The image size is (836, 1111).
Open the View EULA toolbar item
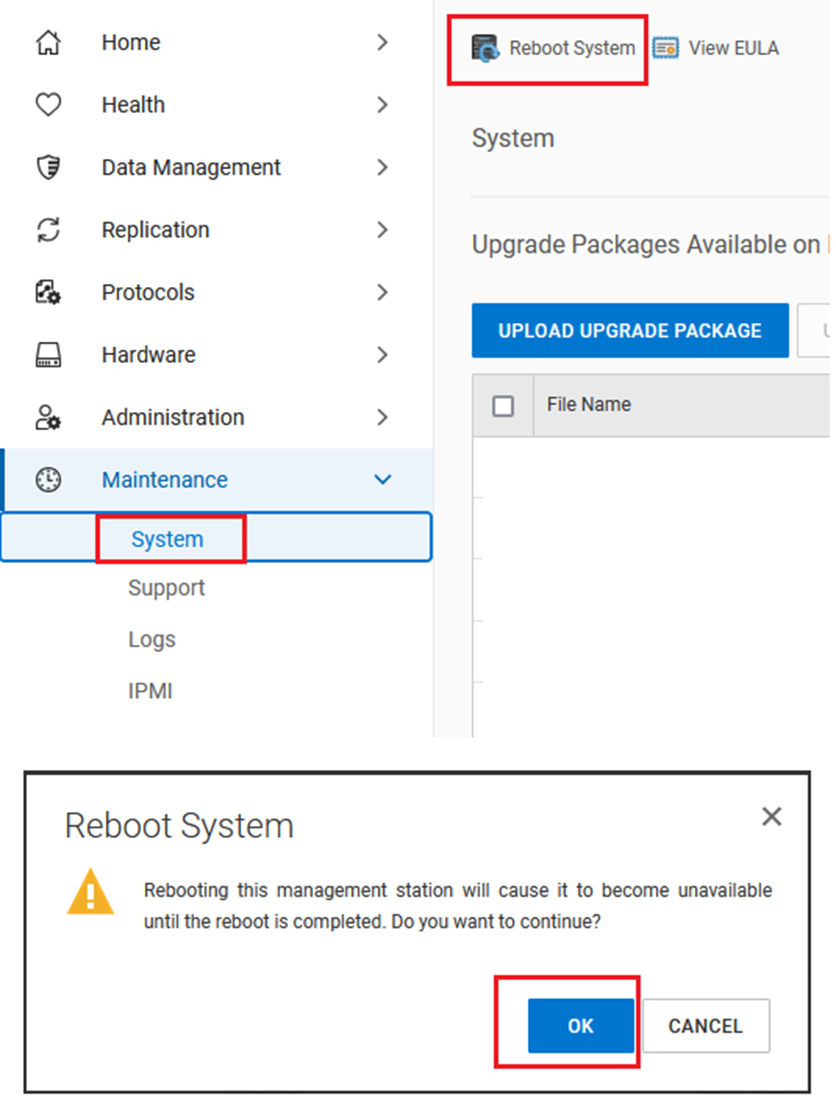pyautogui.click(x=716, y=48)
